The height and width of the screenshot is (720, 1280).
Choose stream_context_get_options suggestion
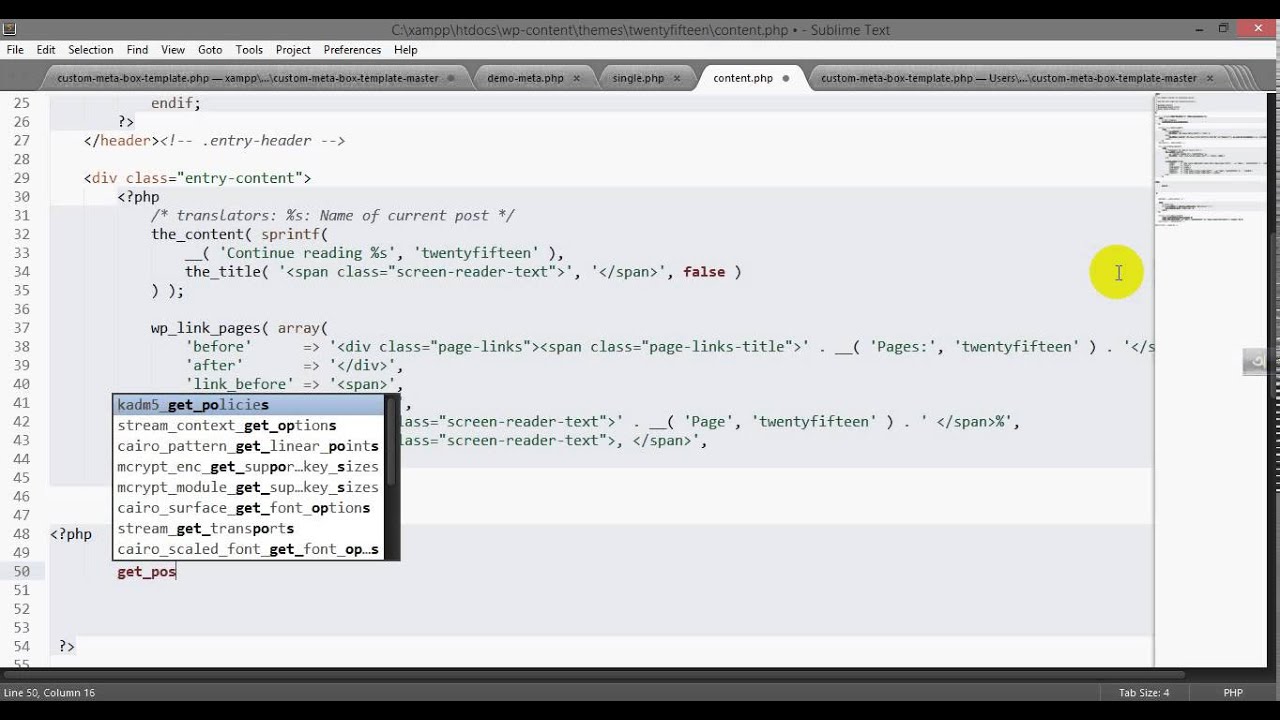(248, 425)
